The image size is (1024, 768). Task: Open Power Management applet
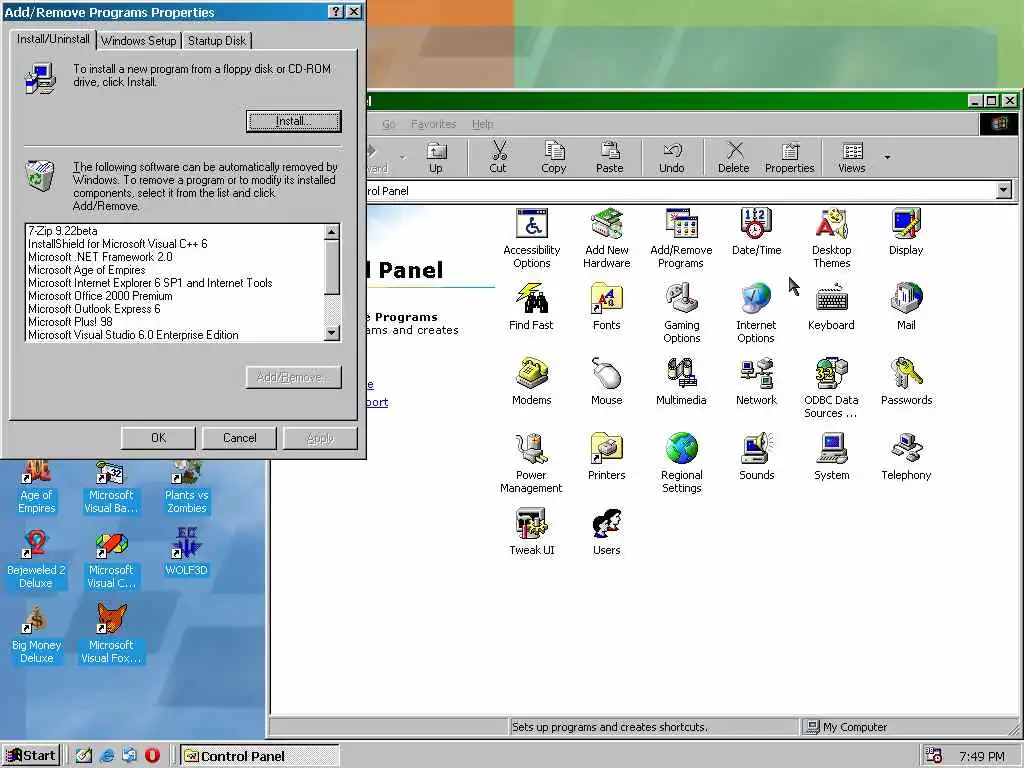[x=532, y=464]
